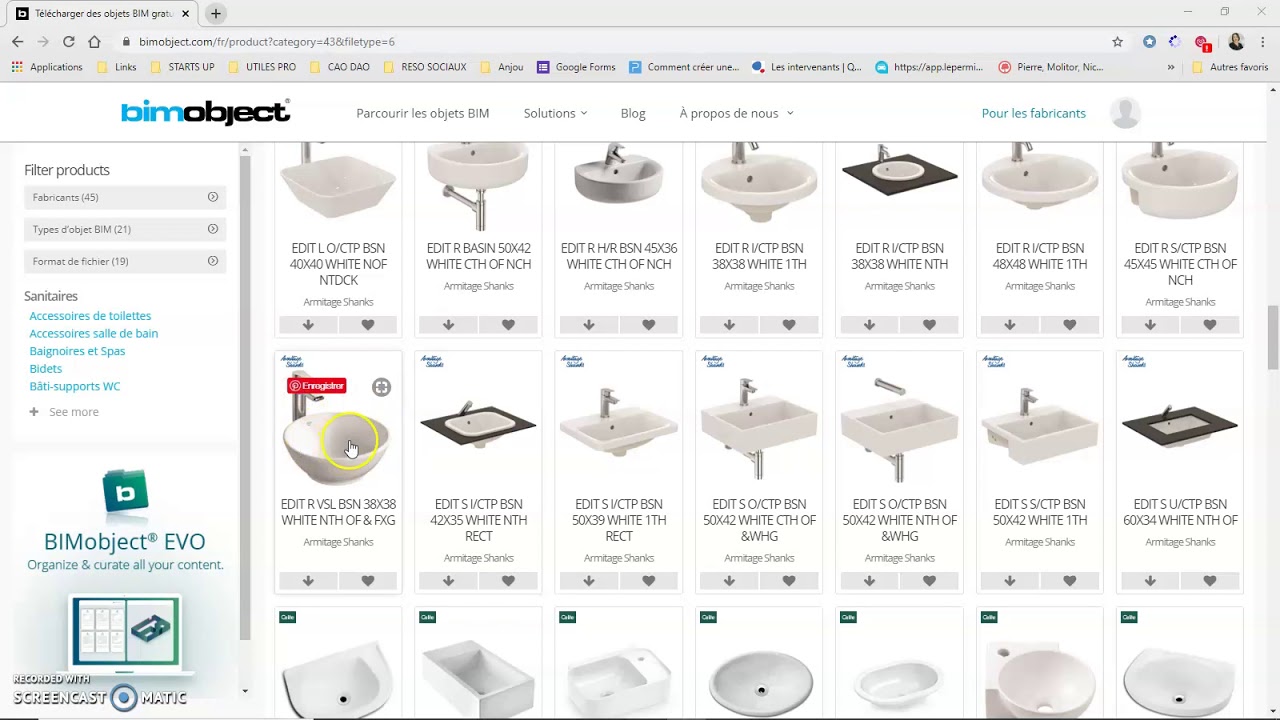Open a new browser tab
The width and height of the screenshot is (1280, 720).
pos(215,13)
